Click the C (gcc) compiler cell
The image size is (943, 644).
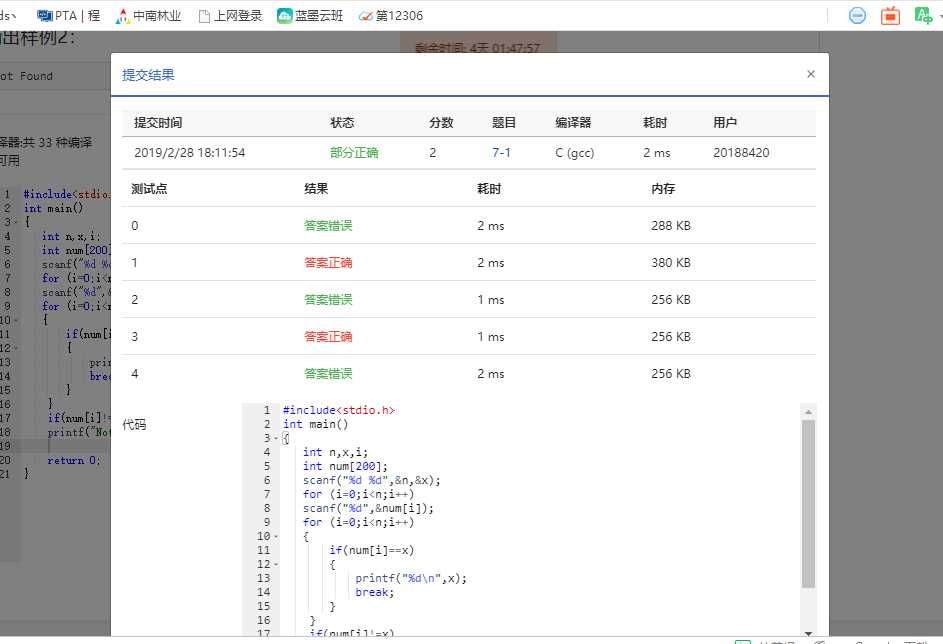click(574, 153)
